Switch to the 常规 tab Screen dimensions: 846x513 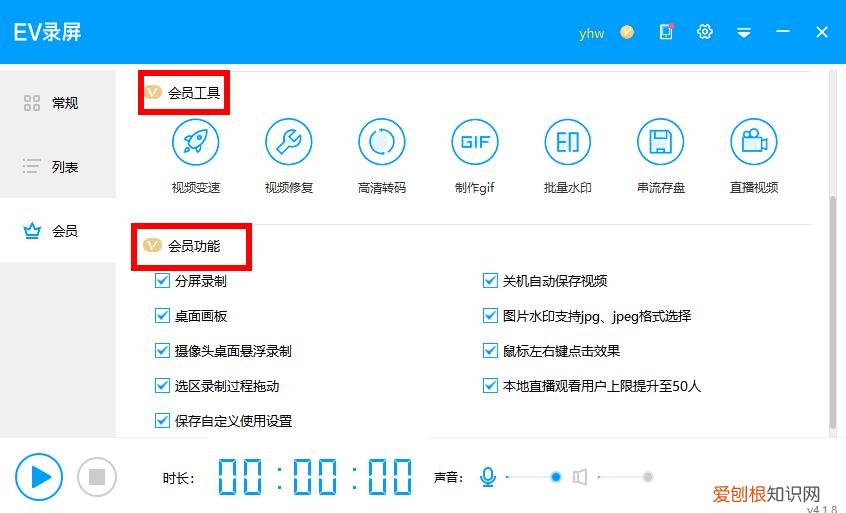[58, 102]
